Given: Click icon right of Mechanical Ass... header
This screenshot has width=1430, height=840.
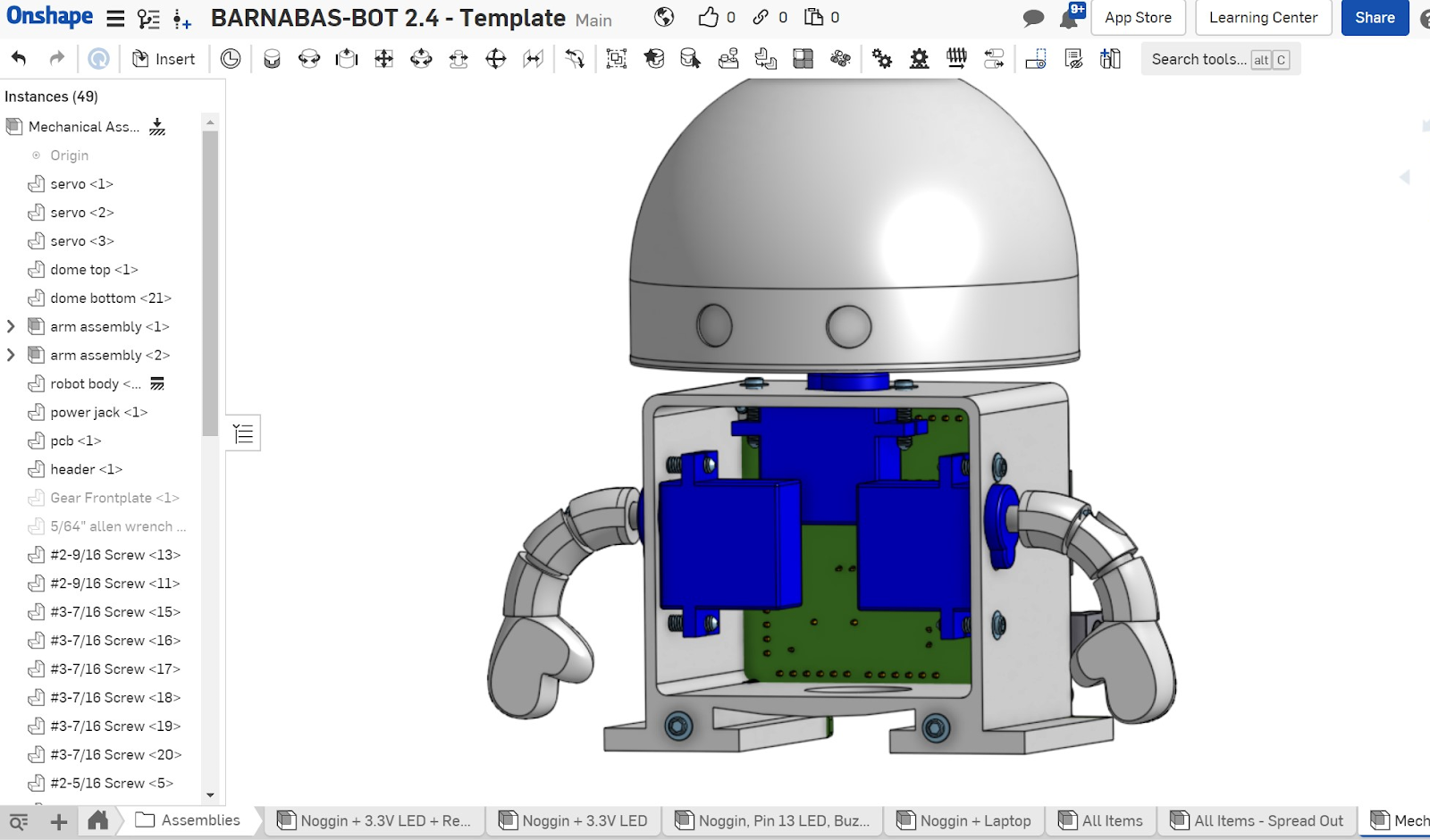Looking at the screenshot, I should 157,127.
